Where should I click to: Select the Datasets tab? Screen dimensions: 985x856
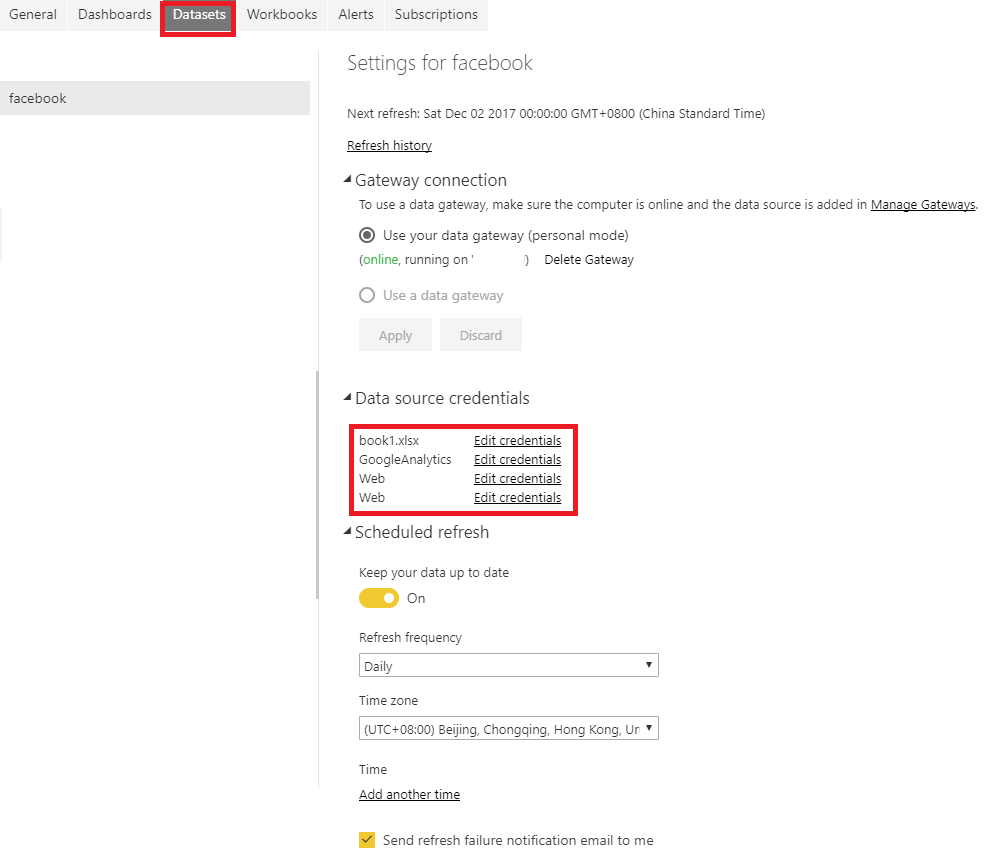[199, 14]
